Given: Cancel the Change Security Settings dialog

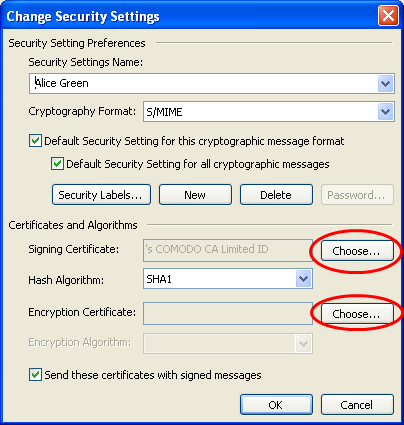Looking at the screenshot, I should coord(357,405).
